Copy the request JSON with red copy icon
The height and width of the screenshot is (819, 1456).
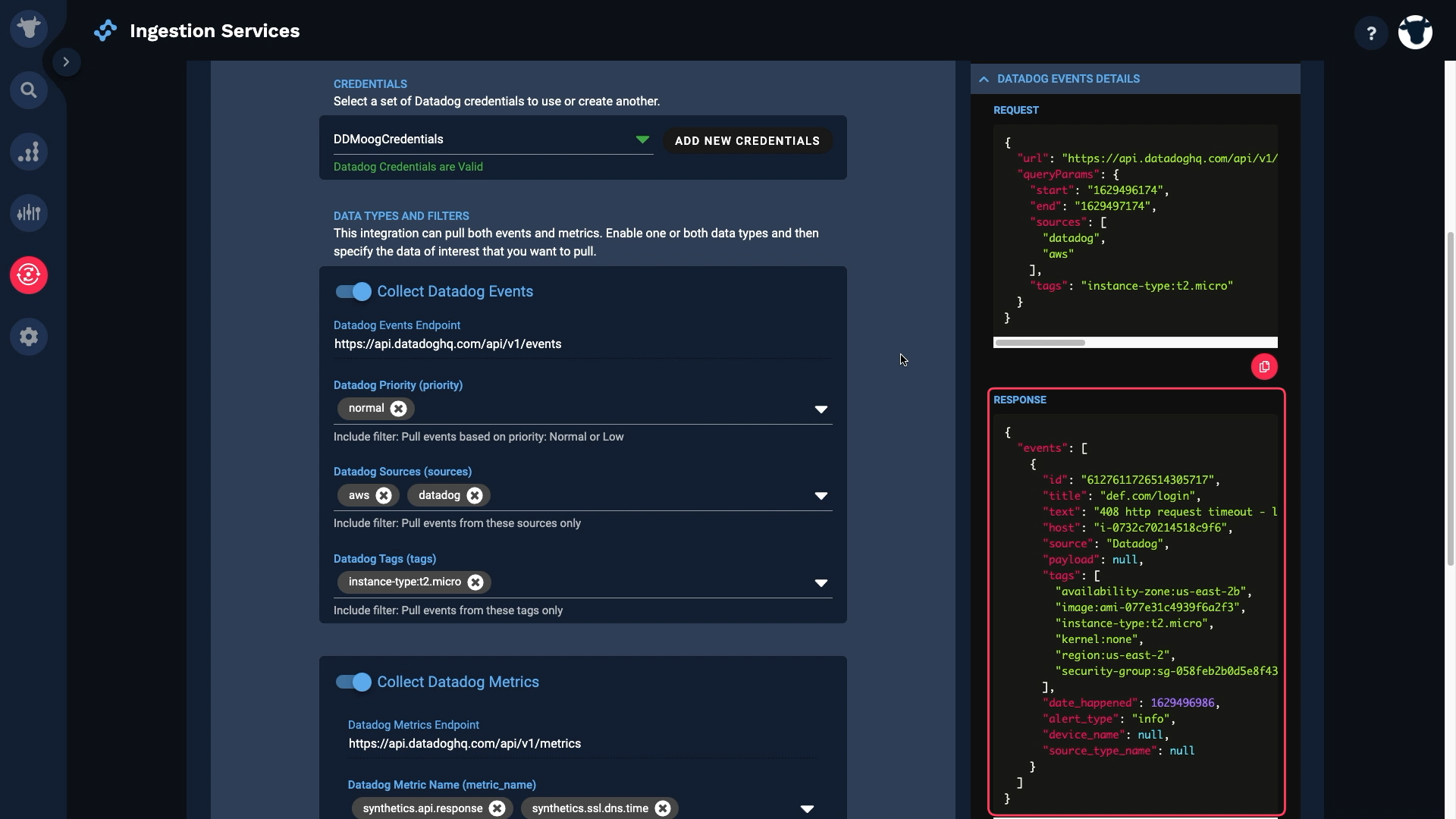[x=1264, y=367]
